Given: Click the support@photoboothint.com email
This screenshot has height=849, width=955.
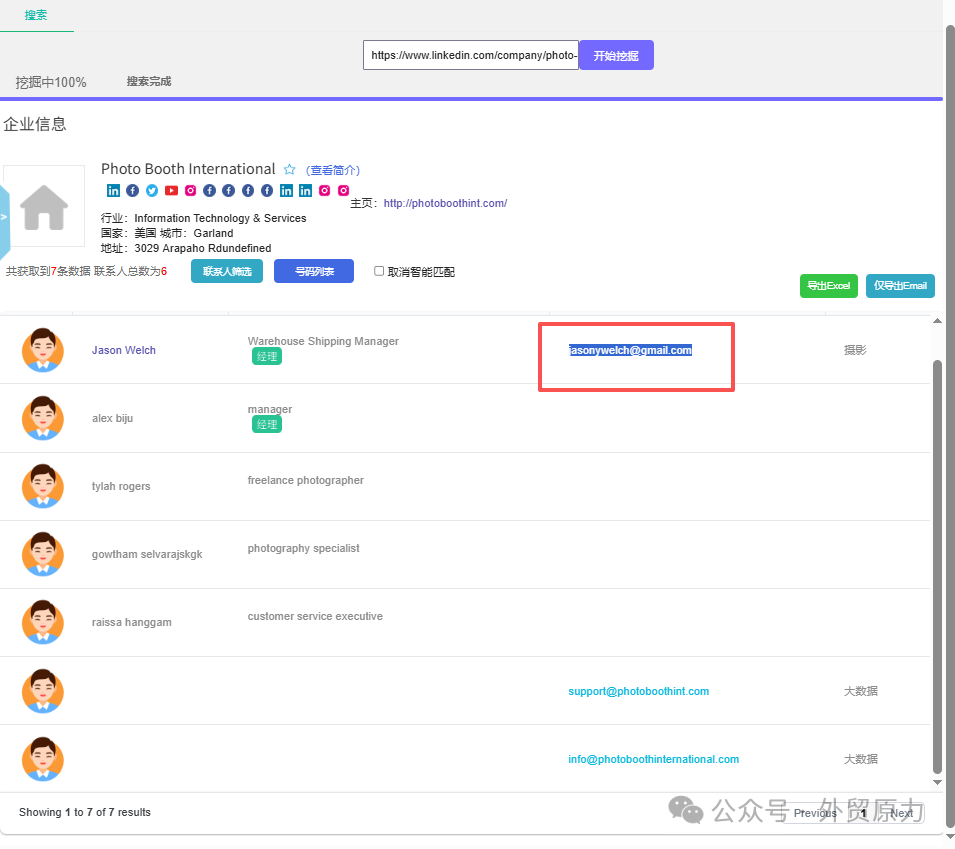Looking at the screenshot, I should coord(638,691).
